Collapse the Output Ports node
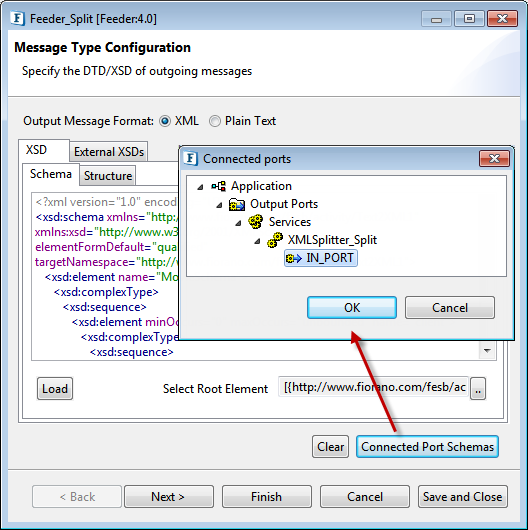 coord(219,205)
